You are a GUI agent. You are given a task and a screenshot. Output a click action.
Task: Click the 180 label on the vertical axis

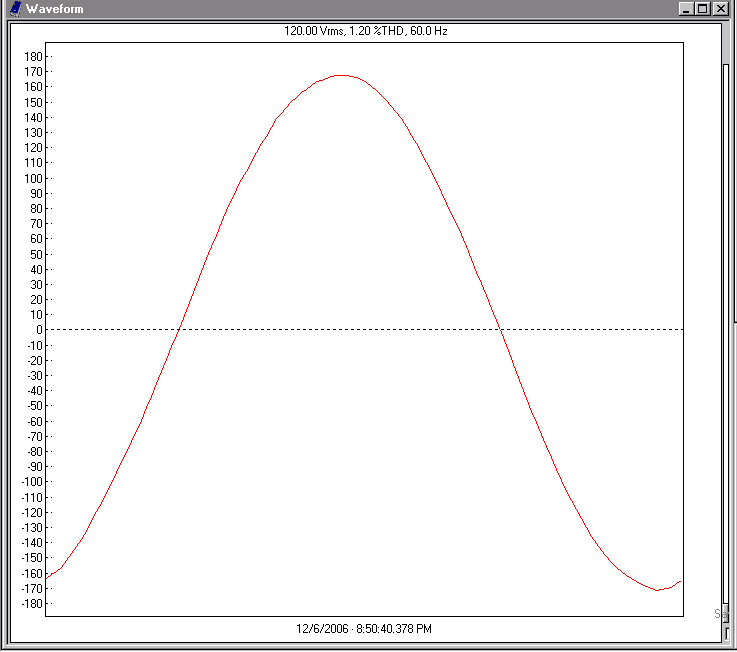[x=32, y=56]
